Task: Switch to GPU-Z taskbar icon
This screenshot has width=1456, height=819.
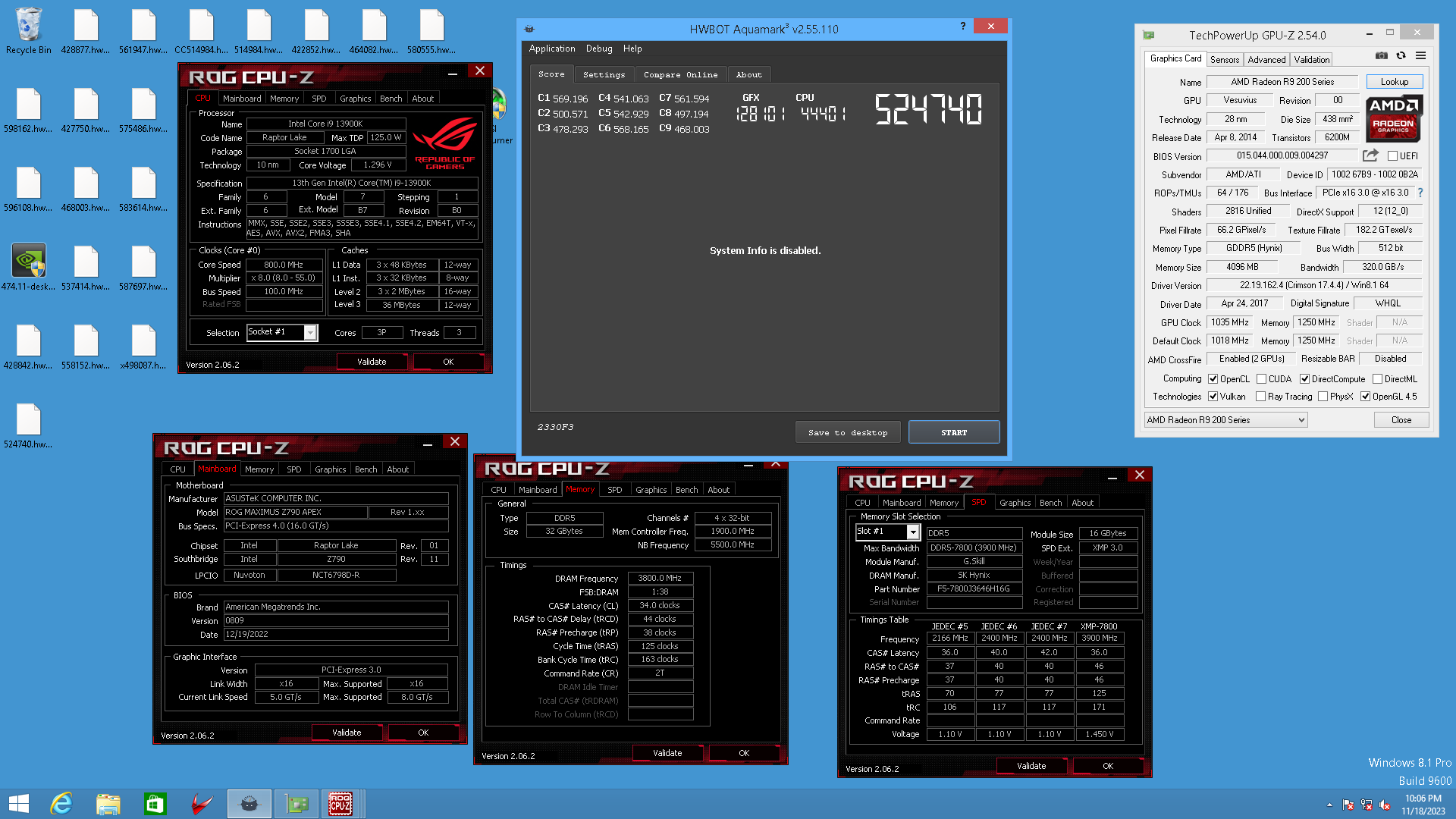Action: tap(297, 804)
